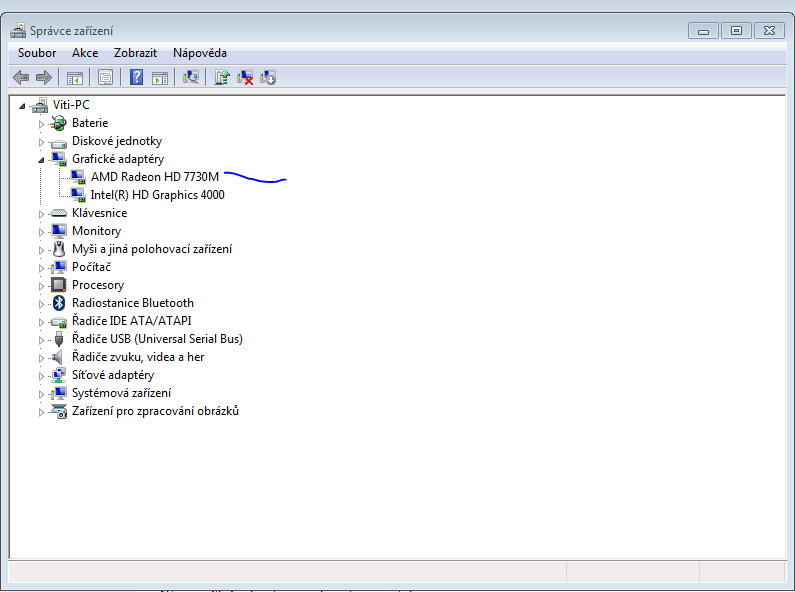Maximize the Správce zařízení window

(x=736, y=30)
